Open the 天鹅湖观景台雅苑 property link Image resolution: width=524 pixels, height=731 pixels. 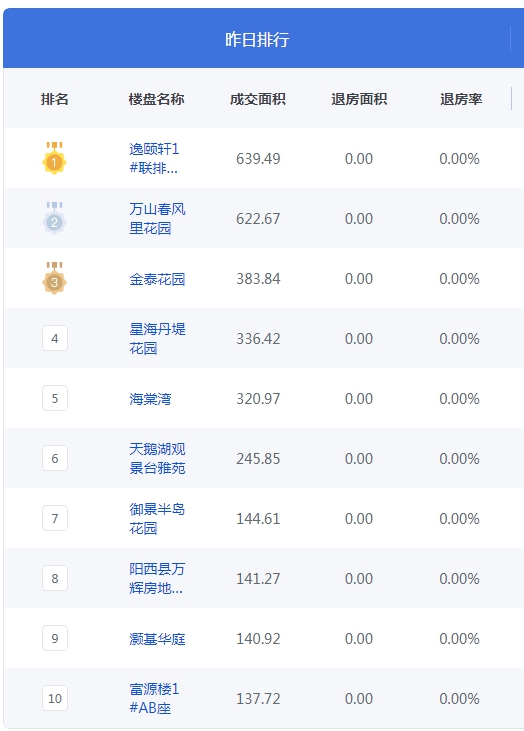click(157, 458)
